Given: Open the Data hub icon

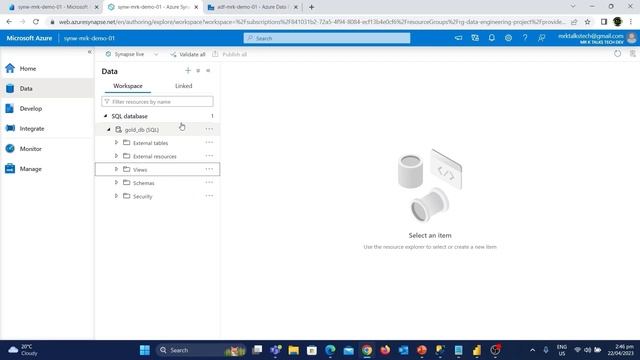Looking at the screenshot, I should click(10, 88).
